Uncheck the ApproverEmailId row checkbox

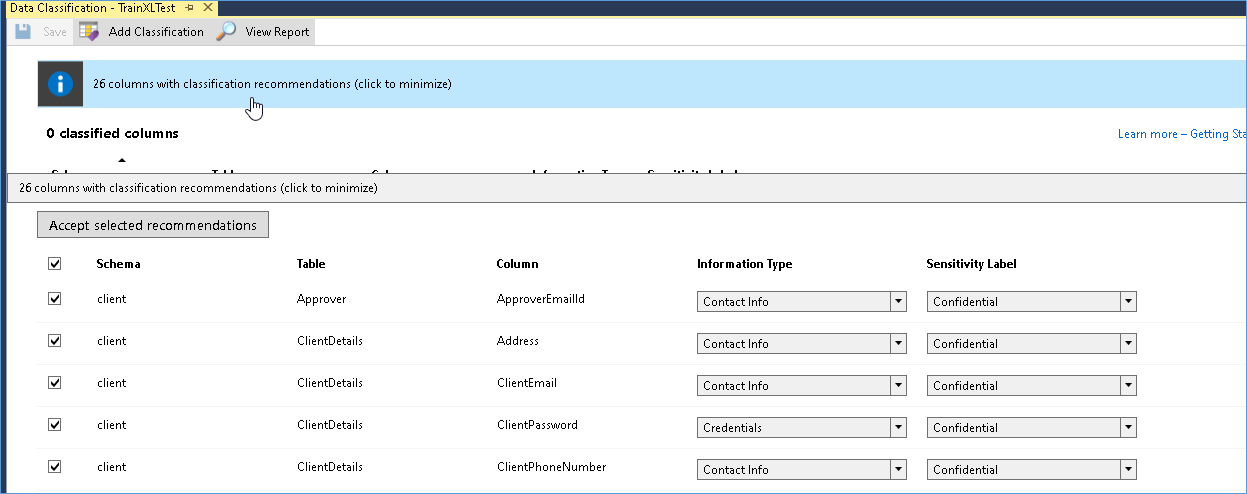click(55, 298)
